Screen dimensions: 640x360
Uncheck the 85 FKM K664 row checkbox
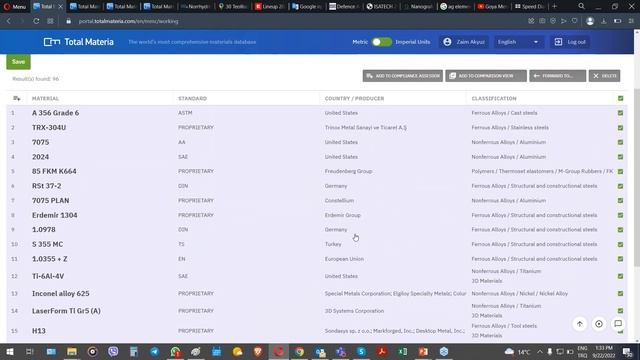click(620, 171)
